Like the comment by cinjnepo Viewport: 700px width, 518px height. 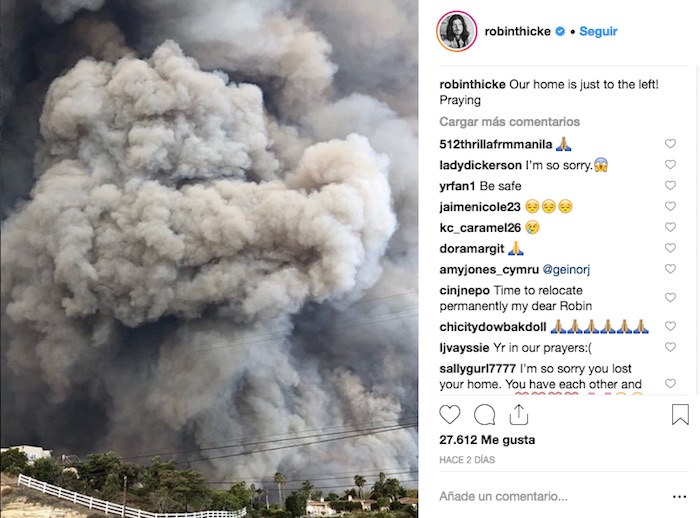click(x=670, y=297)
